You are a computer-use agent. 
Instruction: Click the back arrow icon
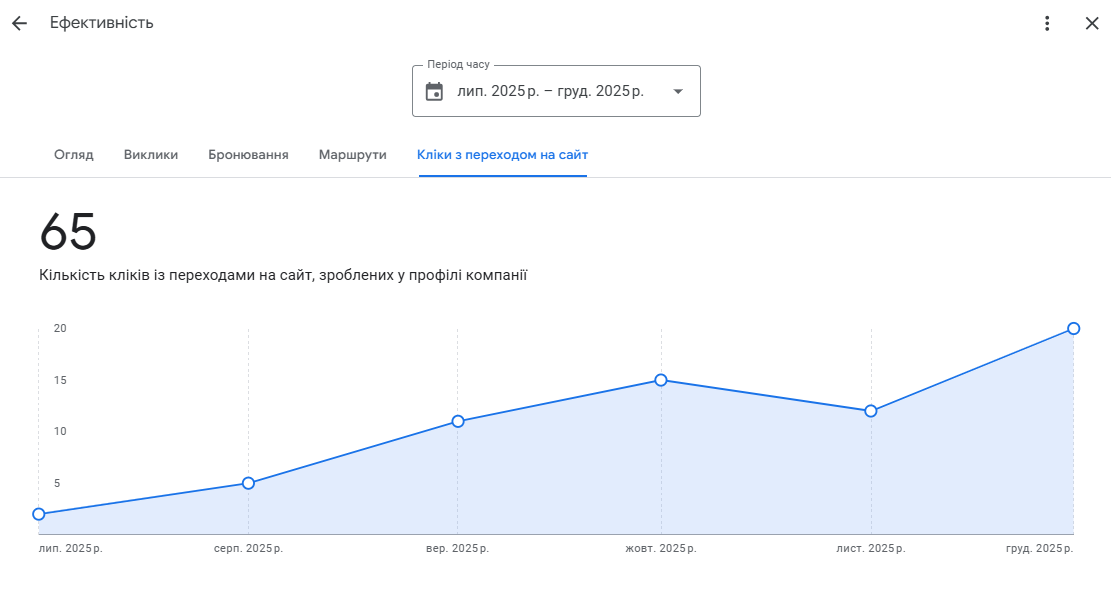point(19,23)
